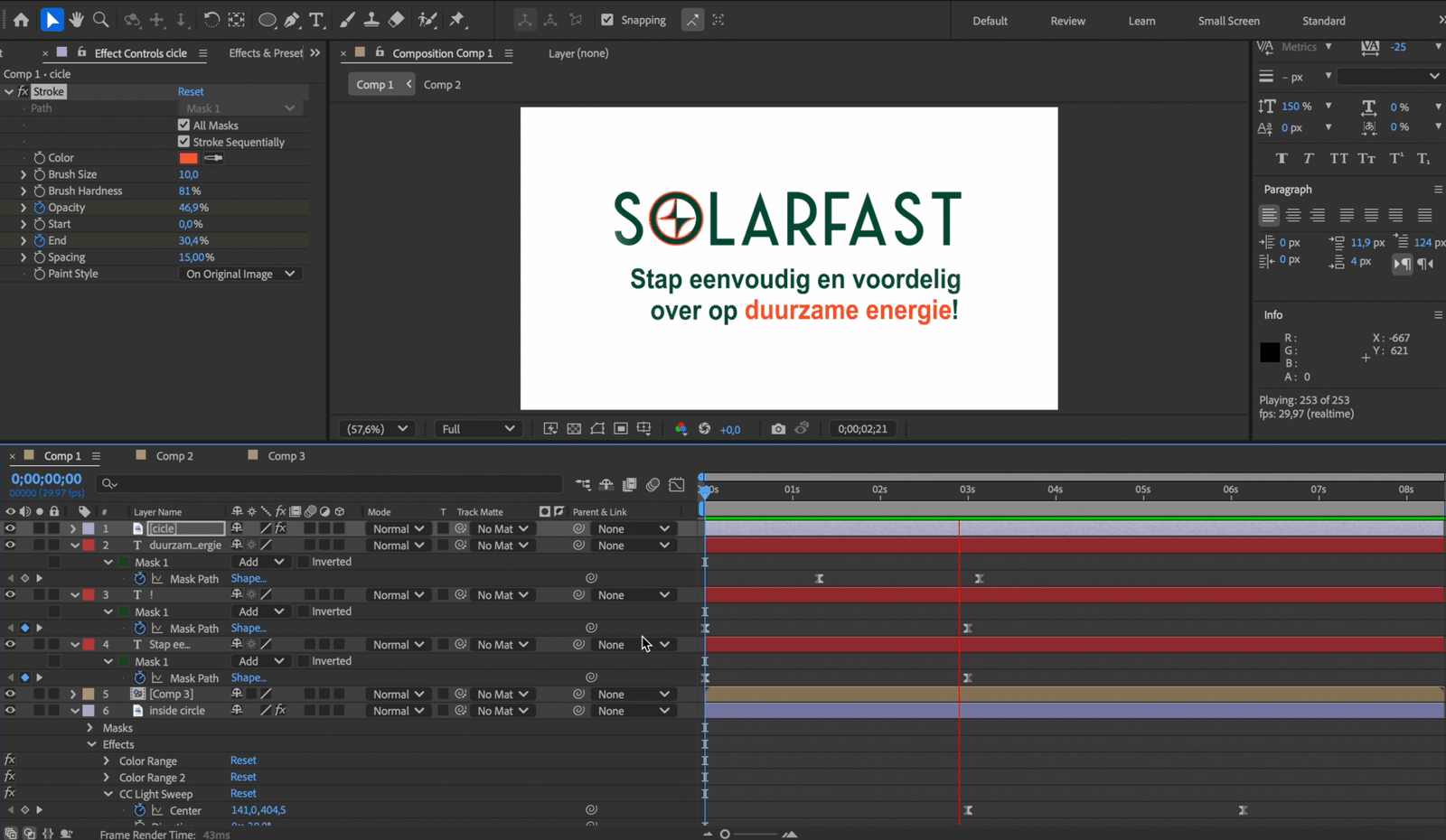Uncheck the All Masks checkbox

[184, 126]
